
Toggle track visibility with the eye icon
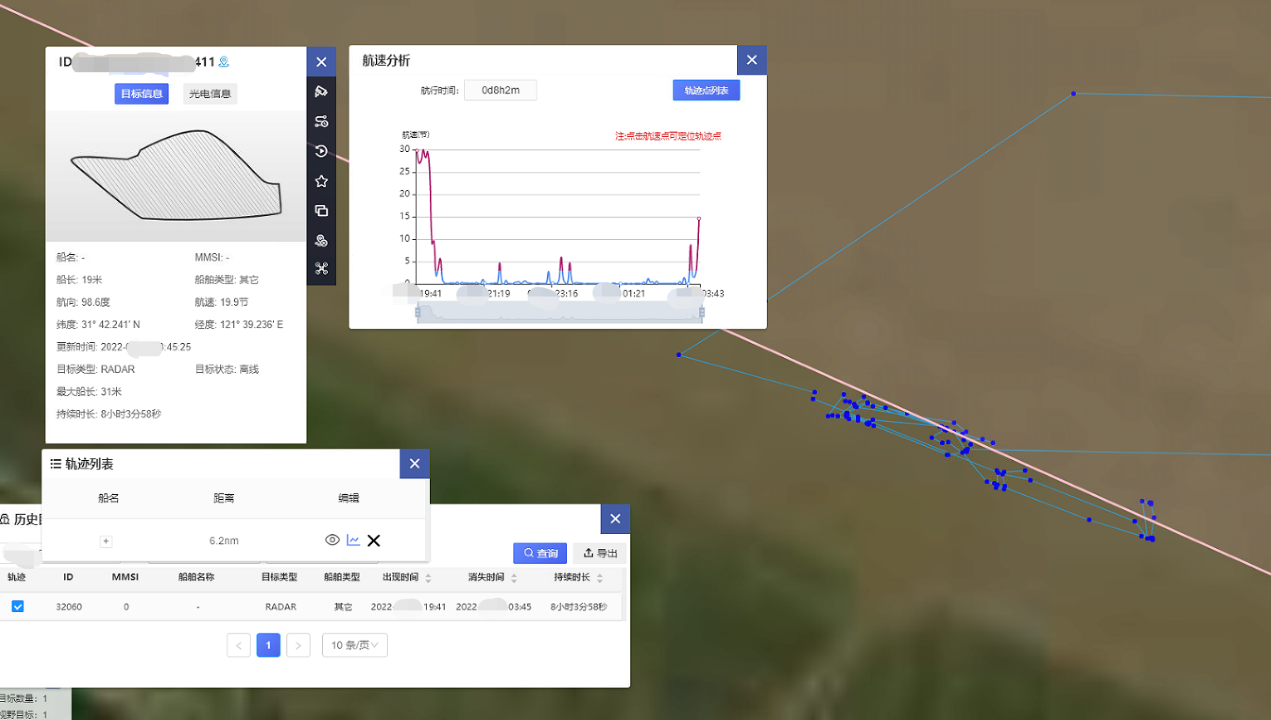pos(333,541)
